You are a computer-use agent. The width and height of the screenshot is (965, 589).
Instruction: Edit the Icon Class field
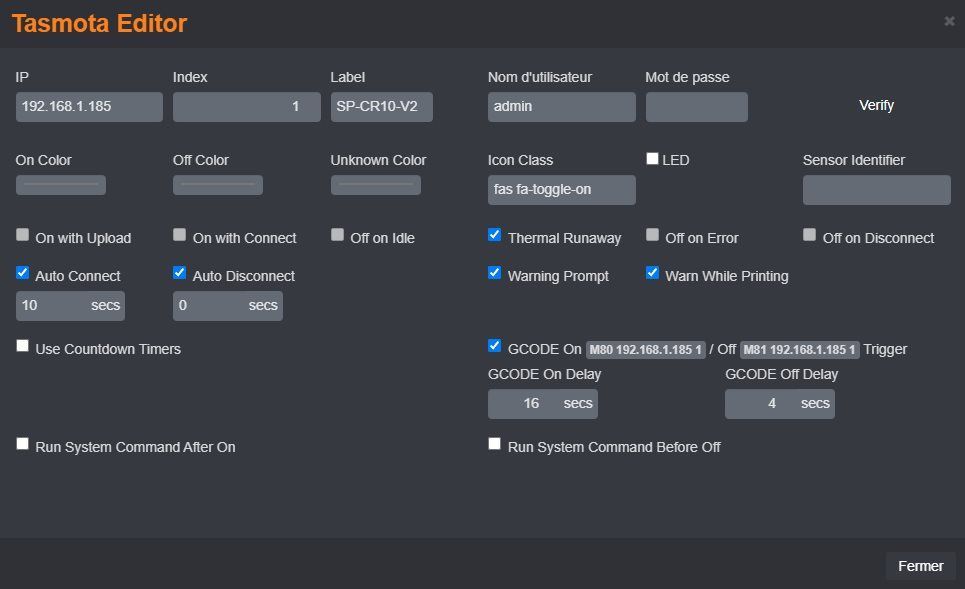[x=562, y=190]
